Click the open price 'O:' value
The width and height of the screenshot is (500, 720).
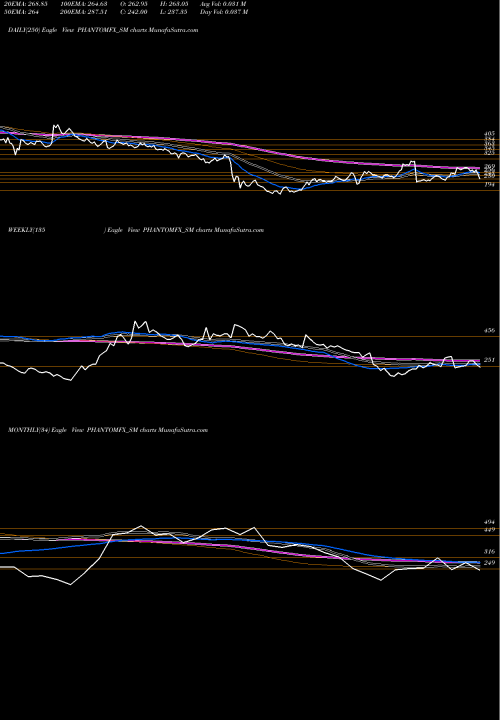(x=134, y=4)
